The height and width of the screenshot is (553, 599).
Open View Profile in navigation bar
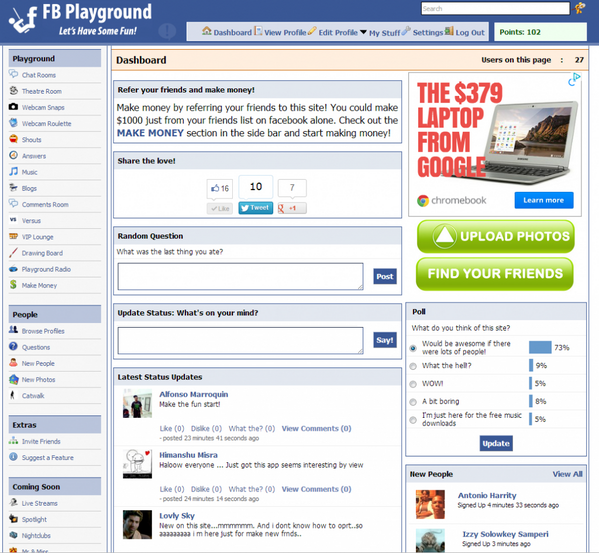(x=281, y=32)
